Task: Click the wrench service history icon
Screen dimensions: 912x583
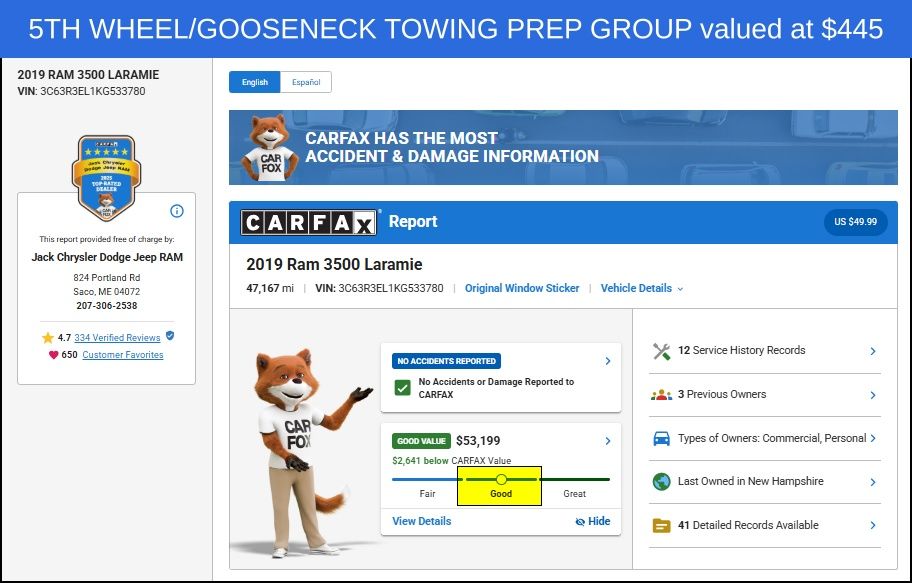Action: click(x=661, y=351)
